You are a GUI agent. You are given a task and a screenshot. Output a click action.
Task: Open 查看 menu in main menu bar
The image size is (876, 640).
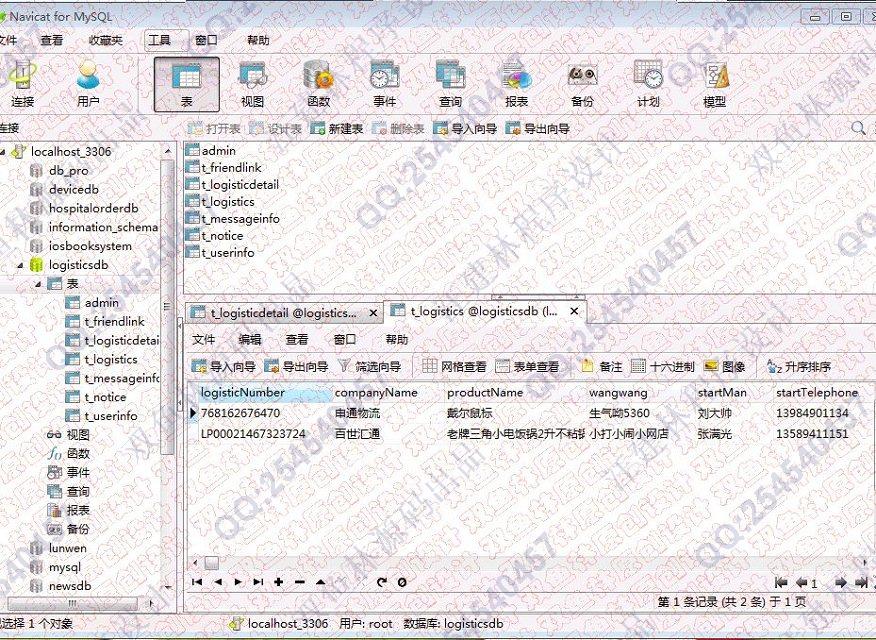(52, 40)
